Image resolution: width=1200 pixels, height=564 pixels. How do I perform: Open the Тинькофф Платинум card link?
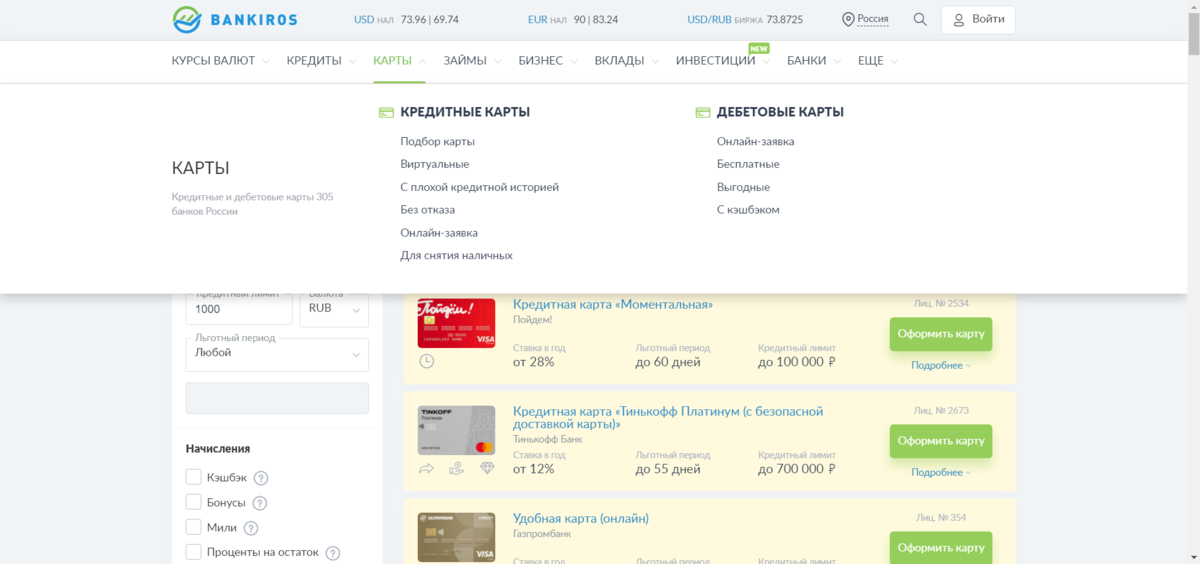pyautogui.click(x=668, y=418)
